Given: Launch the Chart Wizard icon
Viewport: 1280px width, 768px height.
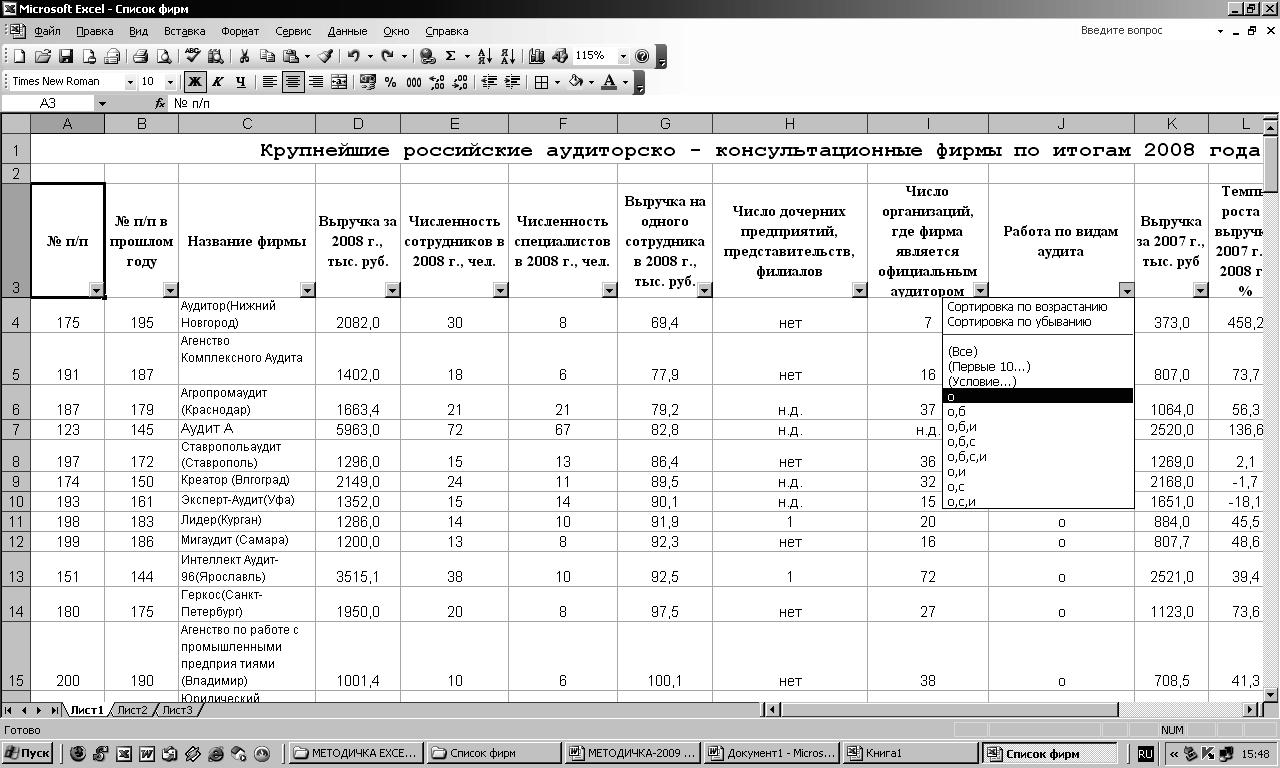Looking at the screenshot, I should tap(537, 57).
